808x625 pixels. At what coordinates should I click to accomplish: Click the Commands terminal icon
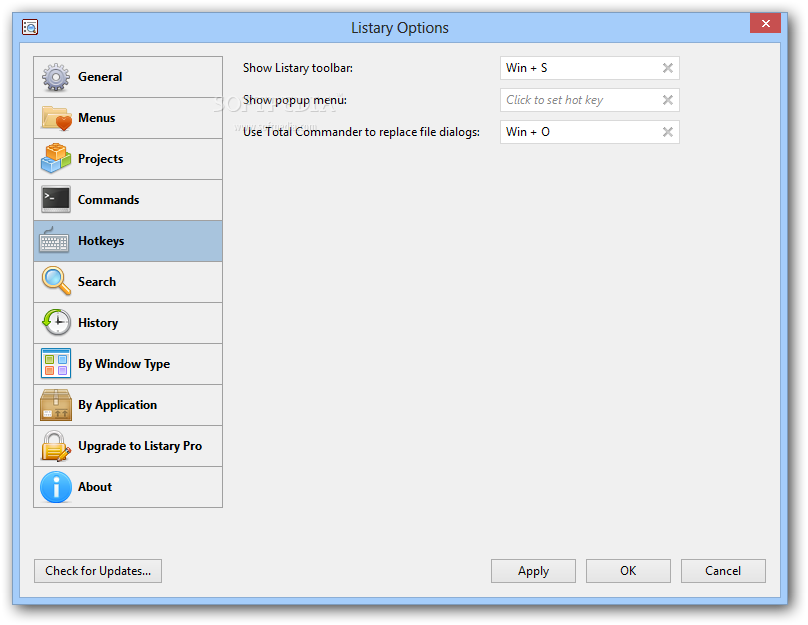click(x=56, y=199)
